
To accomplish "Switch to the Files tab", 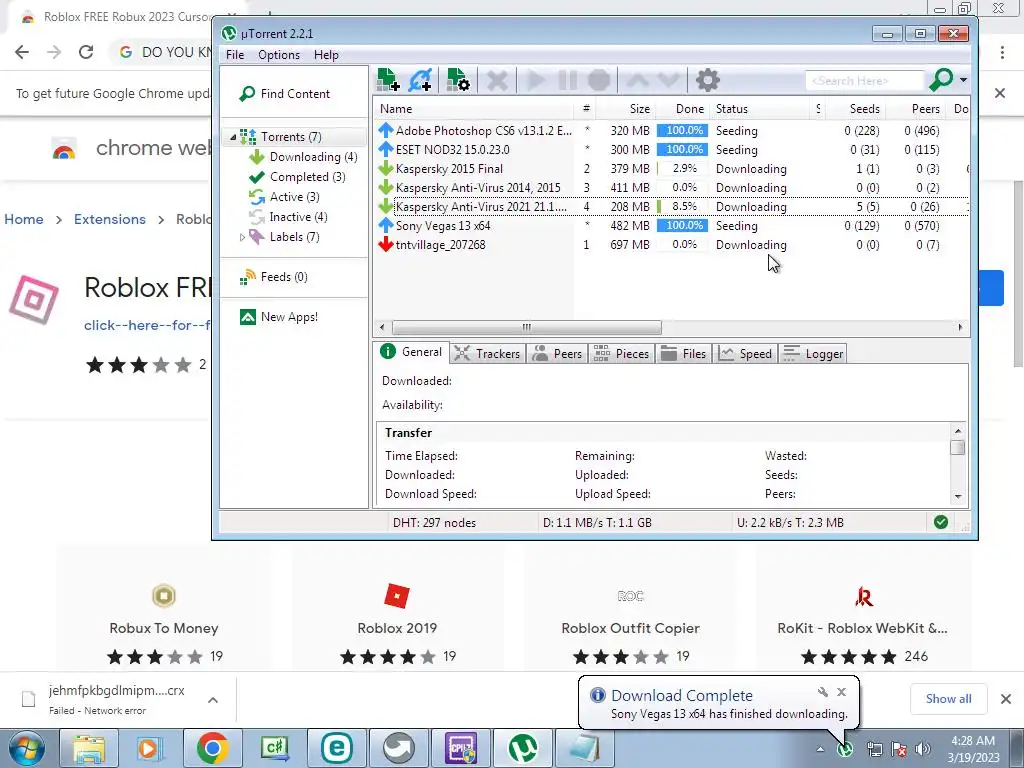I will [684, 353].
